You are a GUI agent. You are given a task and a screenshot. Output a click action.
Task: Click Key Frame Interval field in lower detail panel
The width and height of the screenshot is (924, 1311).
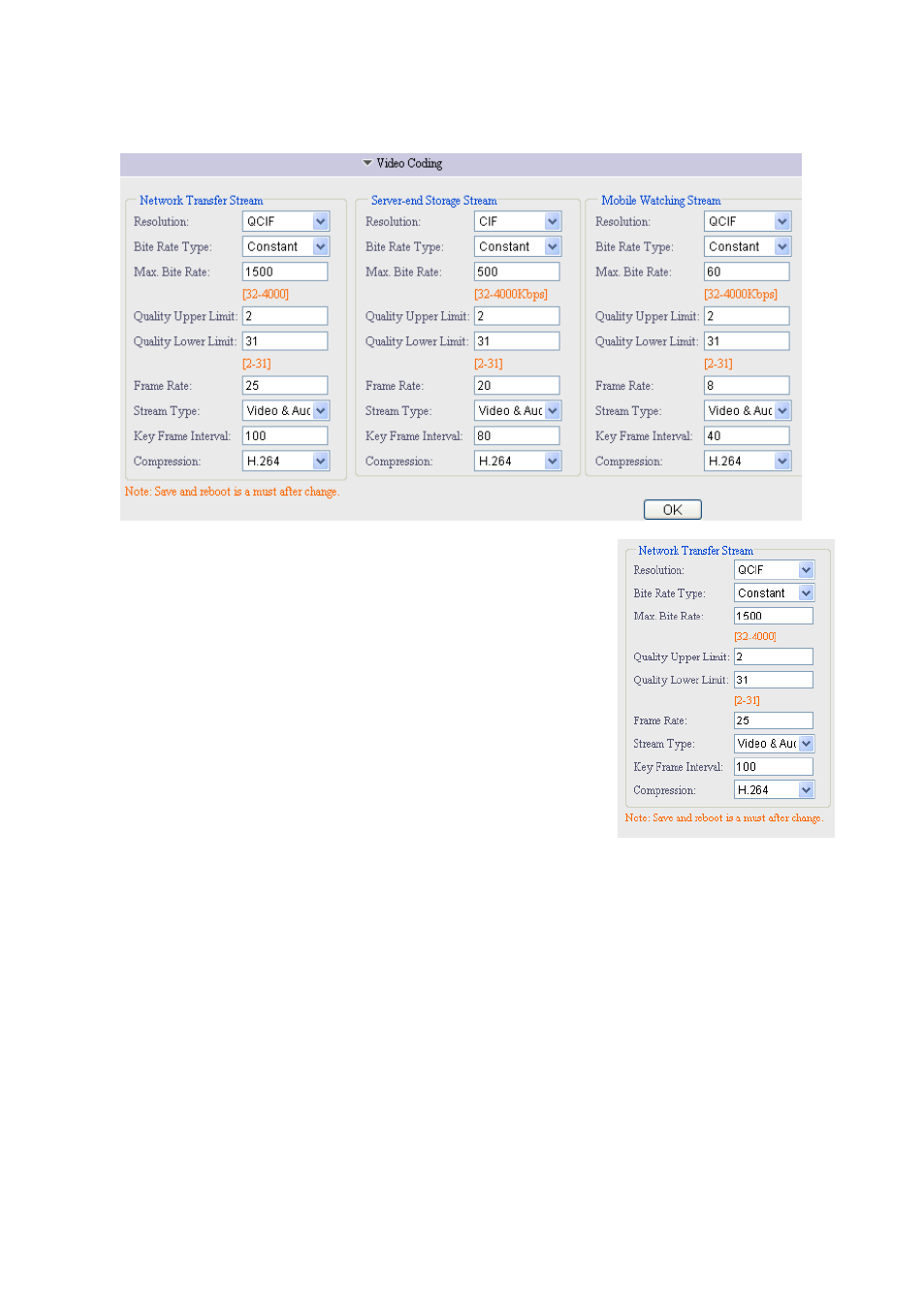click(x=774, y=767)
